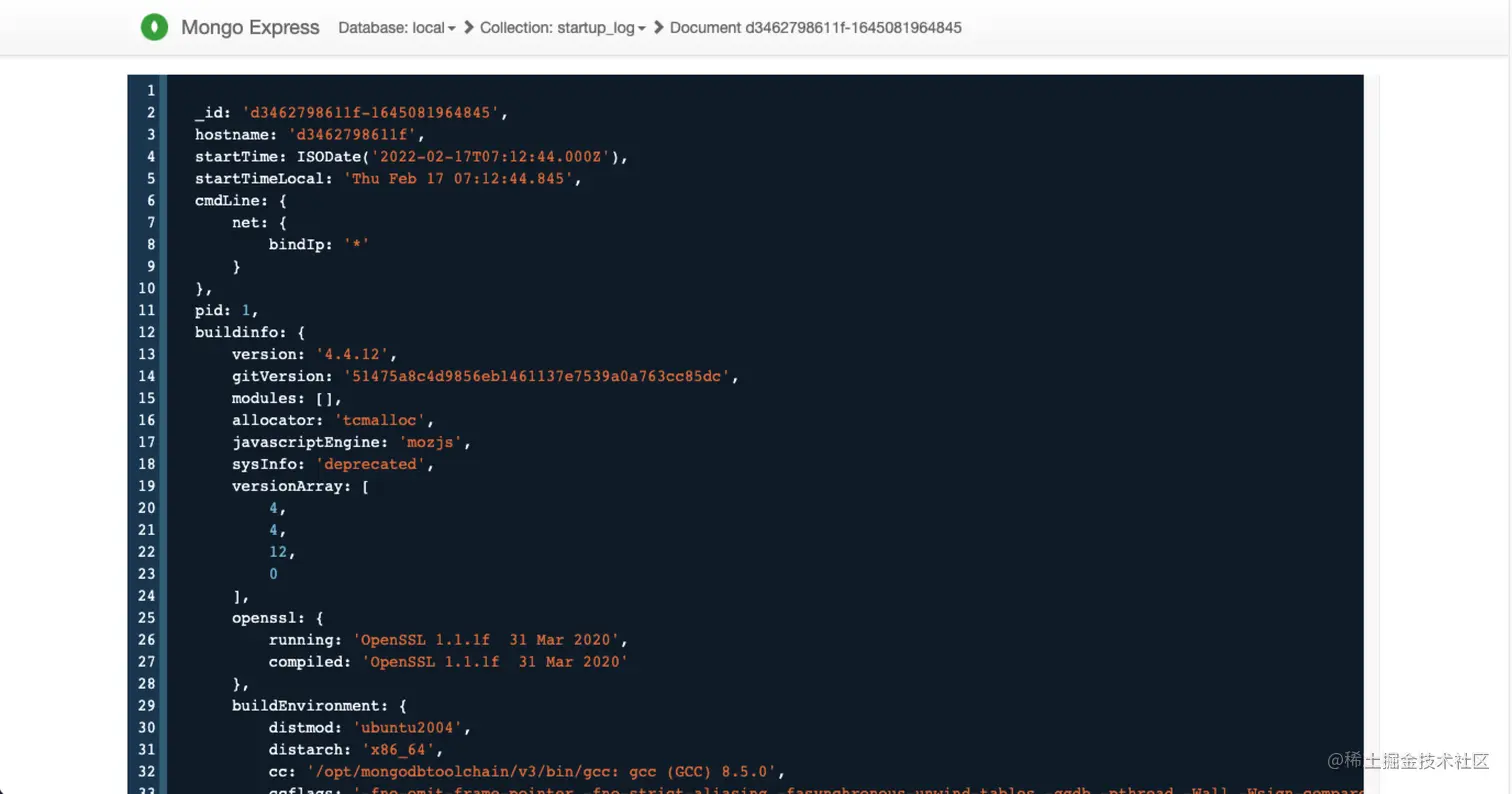Viewport: 1512px width, 794px height.
Task: Click line number 1 in the gutter
Action: 151,91
